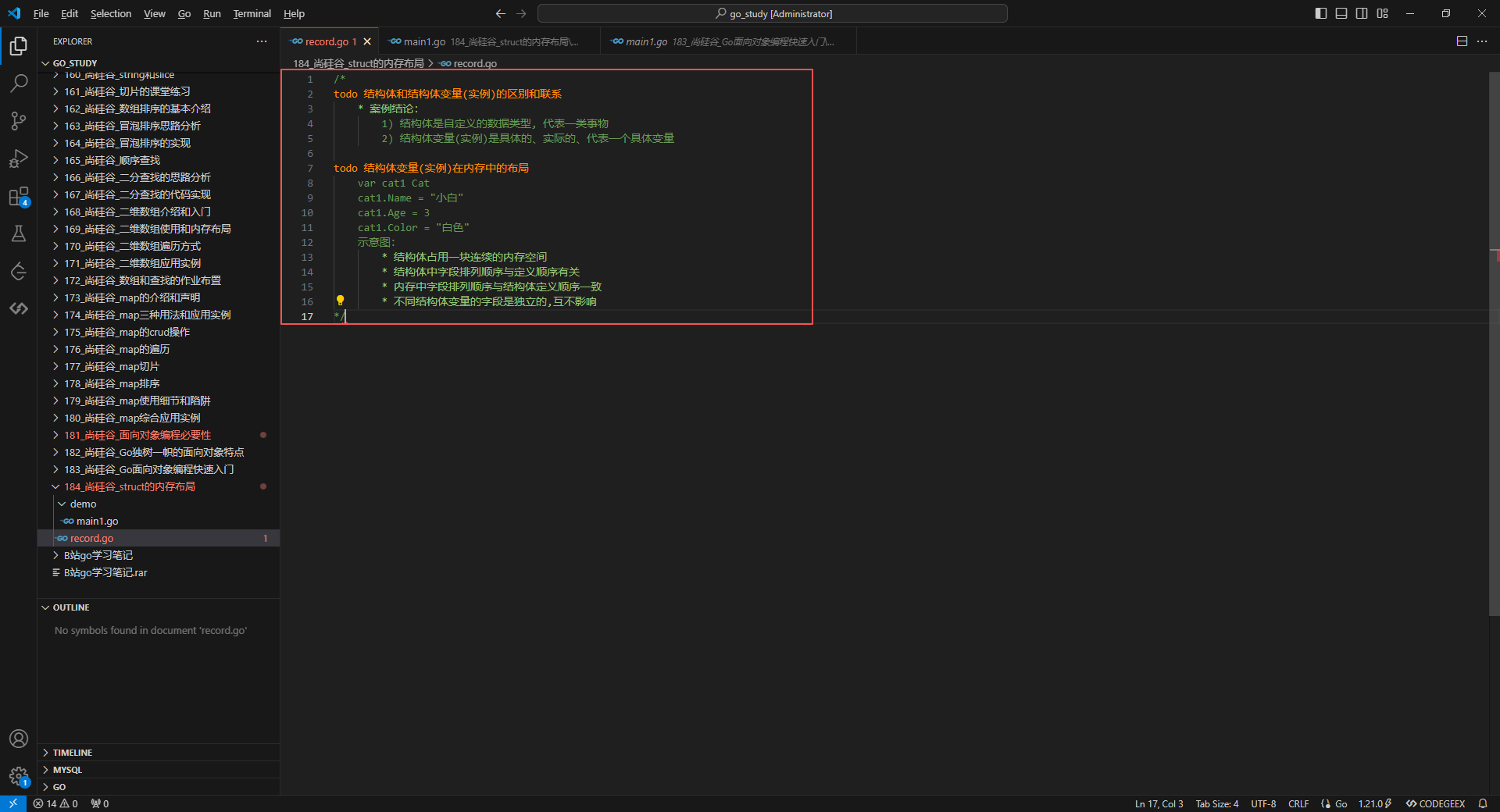Click the go_study command center search box
This screenshot has height=812, width=1500.
pyautogui.click(x=773, y=13)
